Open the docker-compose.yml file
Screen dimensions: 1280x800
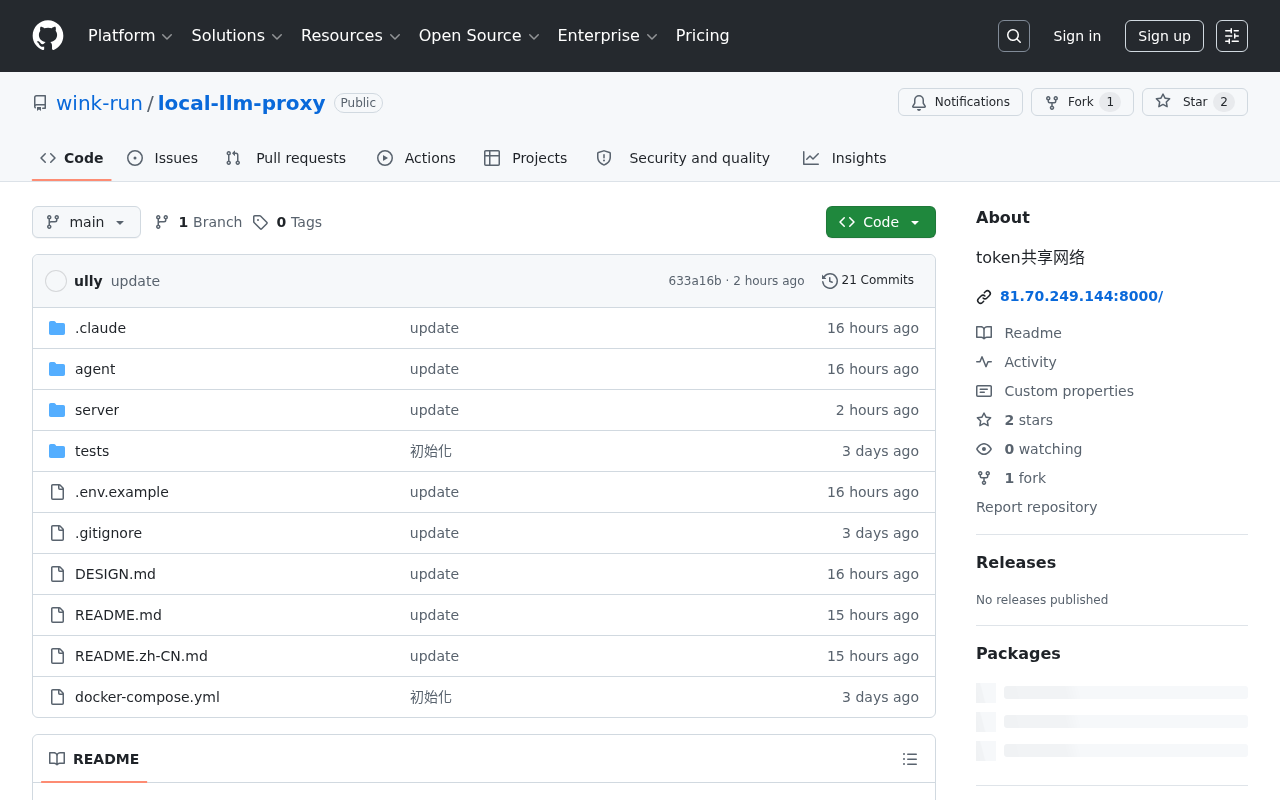click(x=147, y=697)
